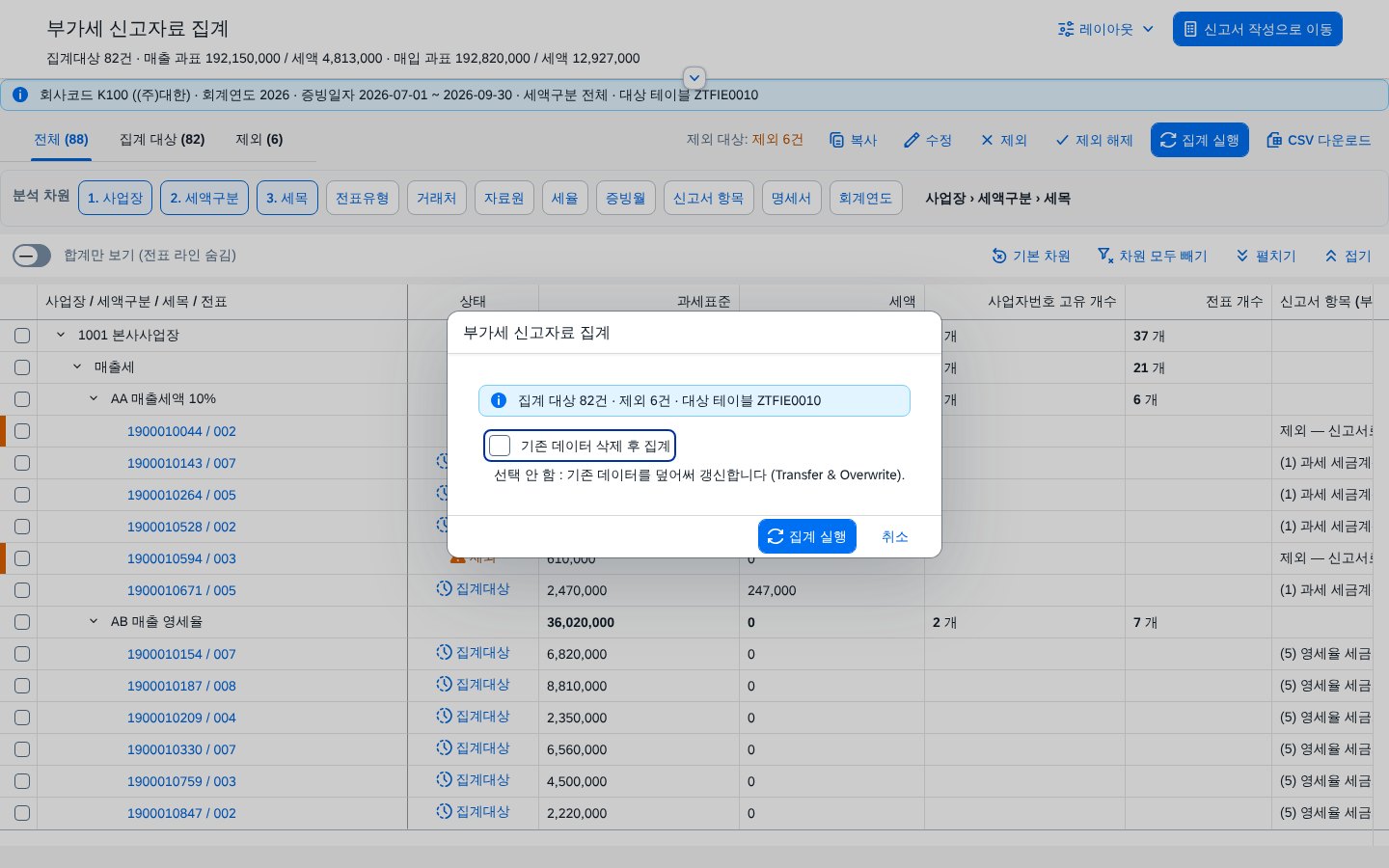This screenshot has width=1389, height=868.
Task: Switch to 제외 (6) tab
Action: point(259,139)
